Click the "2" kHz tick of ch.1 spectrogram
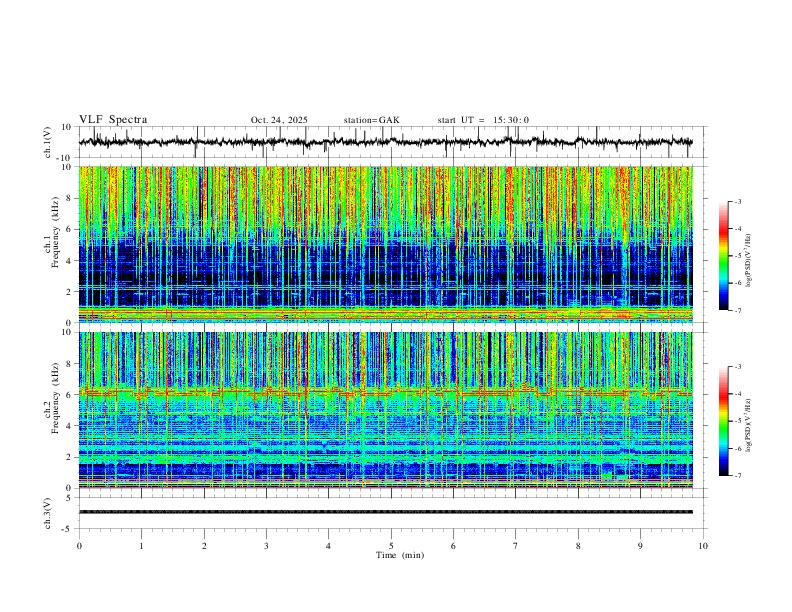The width and height of the screenshot is (792, 612). 70,292
